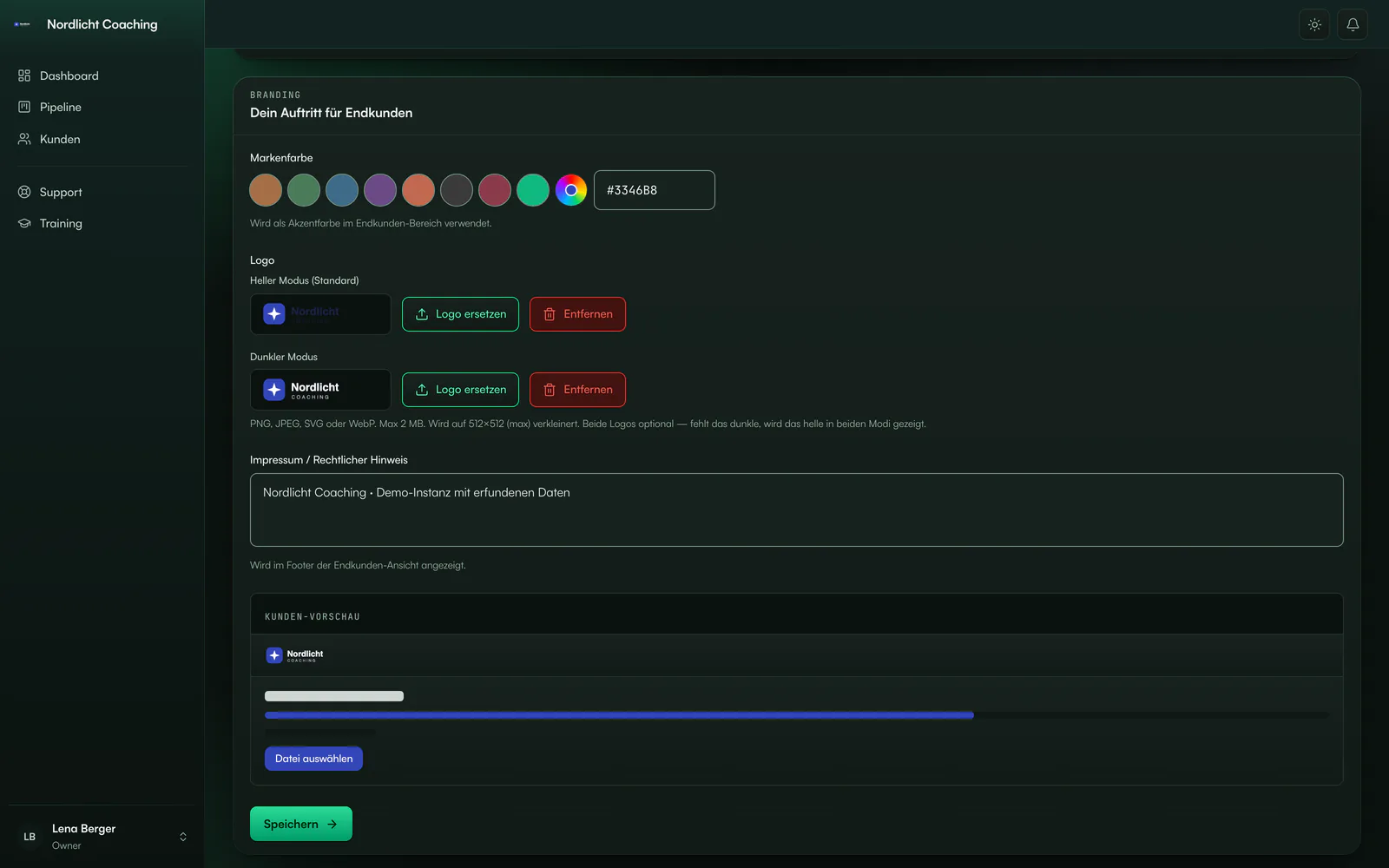Screen dimensions: 1389x868
Task: Open Dashboard in sidebar
Action: pyautogui.click(x=102, y=76)
